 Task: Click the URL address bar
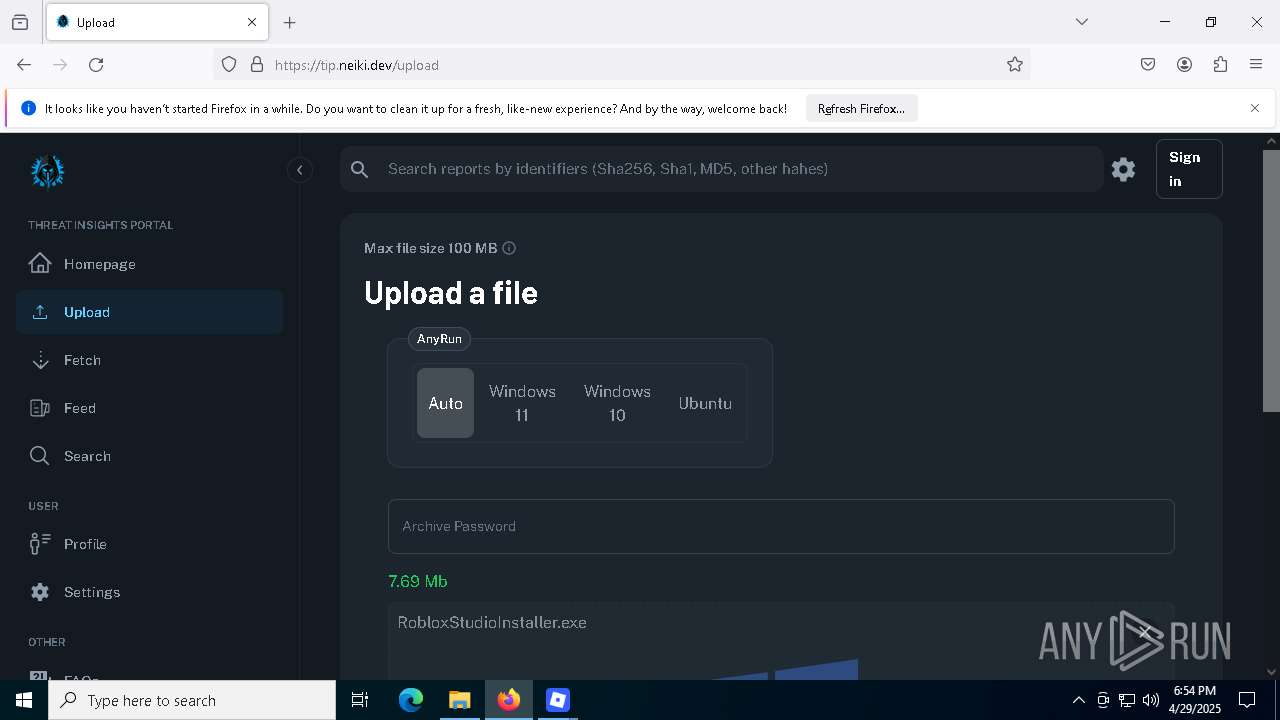[x=622, y=64]
